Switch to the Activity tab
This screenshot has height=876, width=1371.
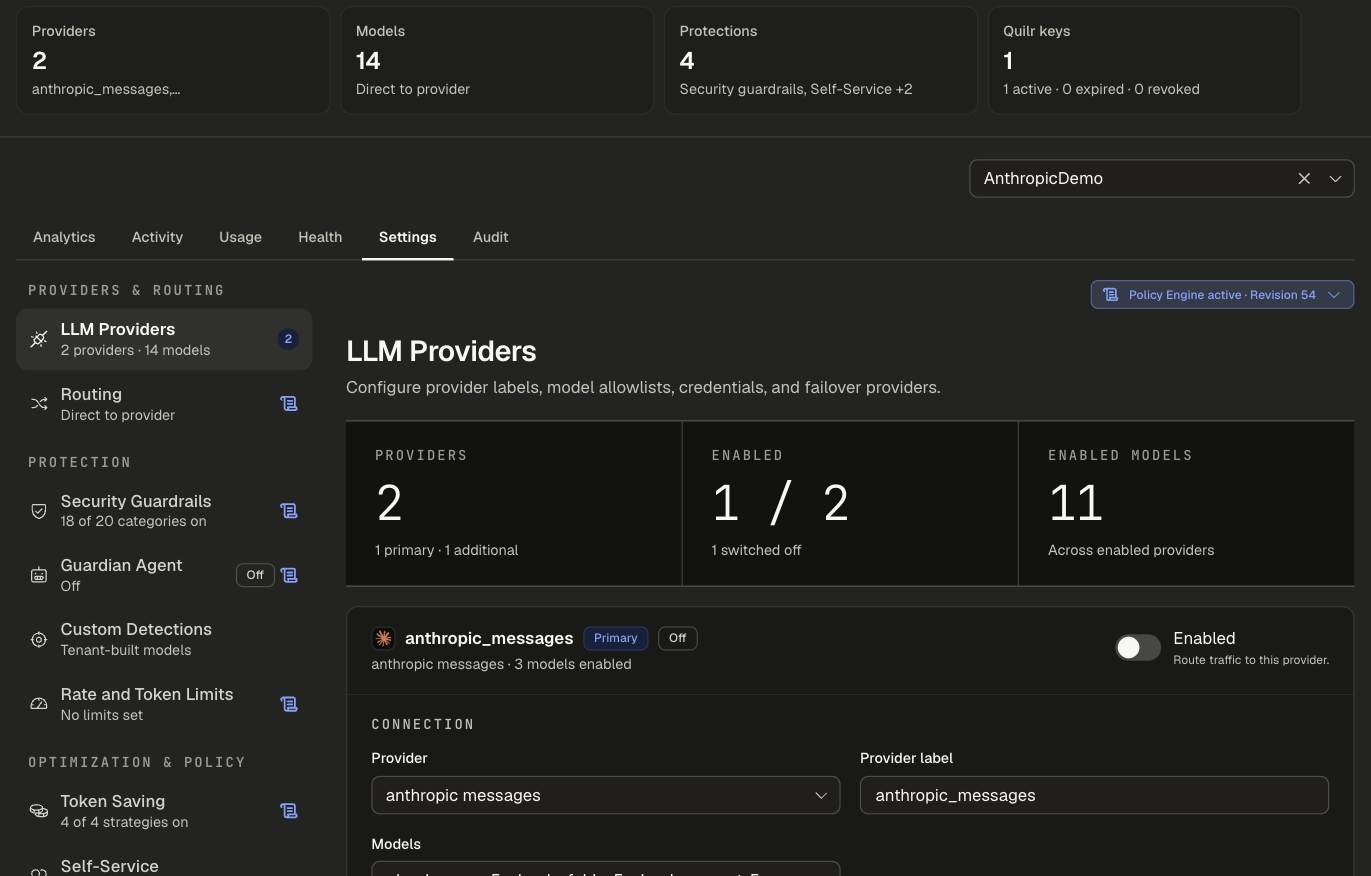click(157, 237)
